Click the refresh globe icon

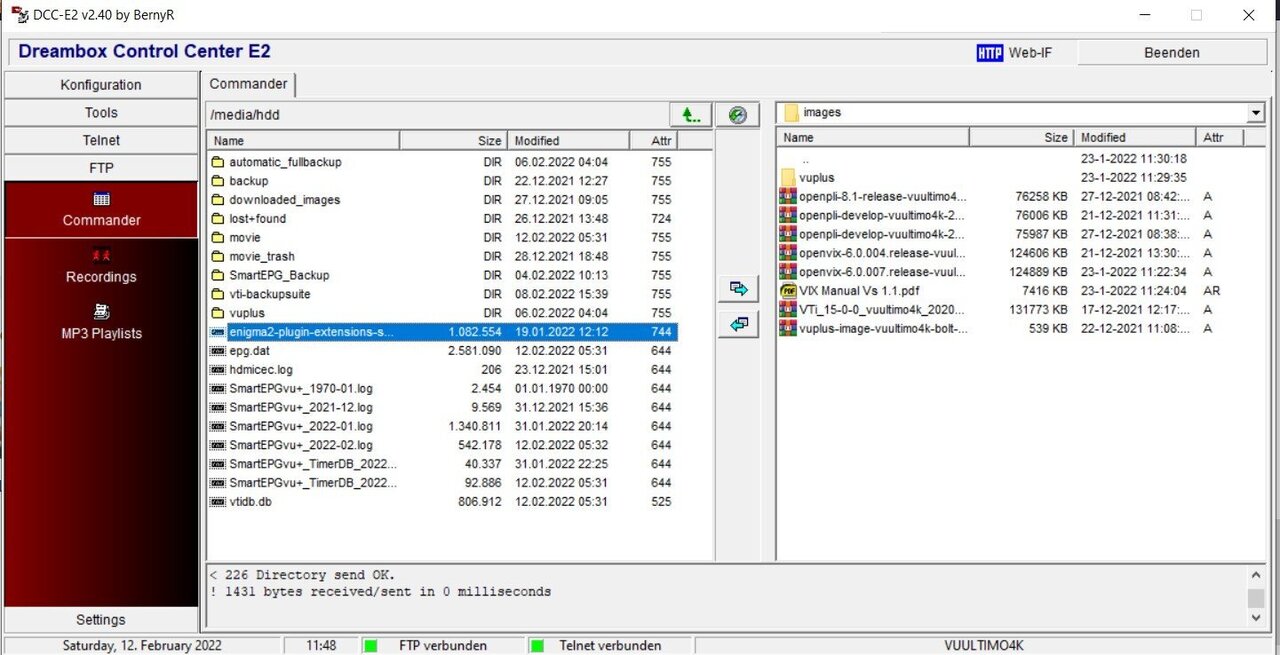pos(738,114)
